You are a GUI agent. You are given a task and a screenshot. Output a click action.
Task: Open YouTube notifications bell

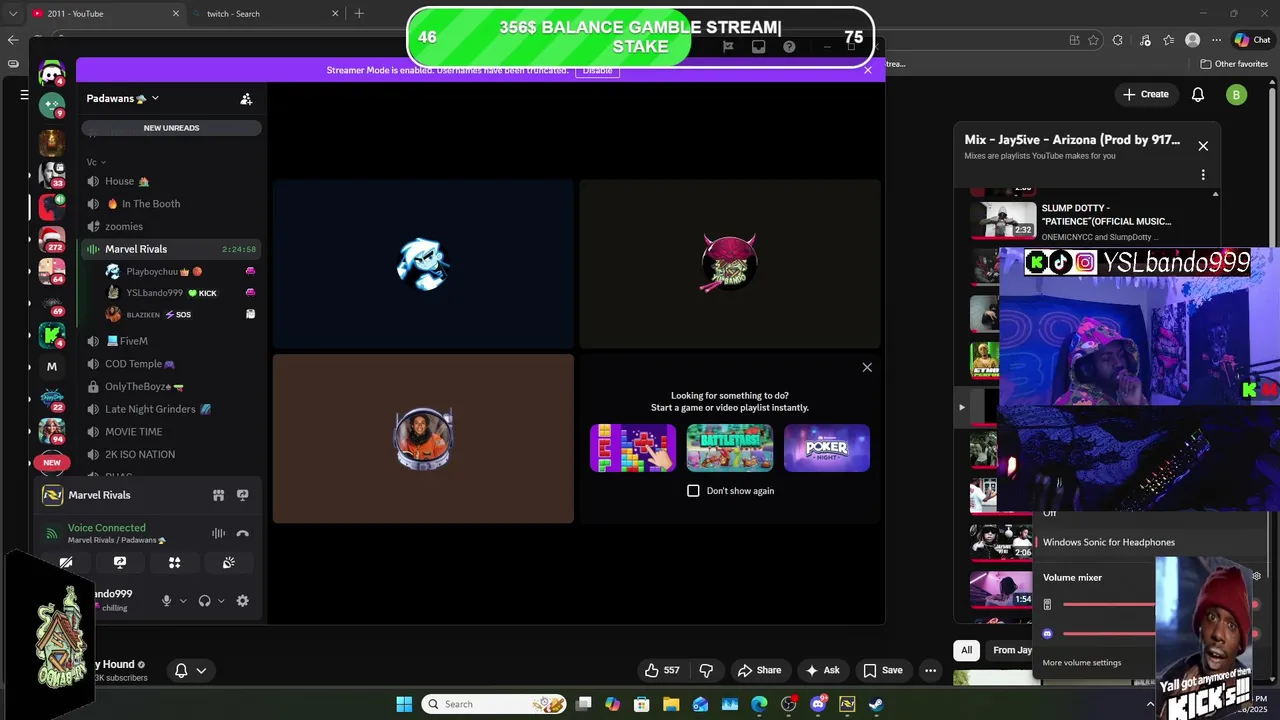pyautogui.click(x=1198, y=94)
